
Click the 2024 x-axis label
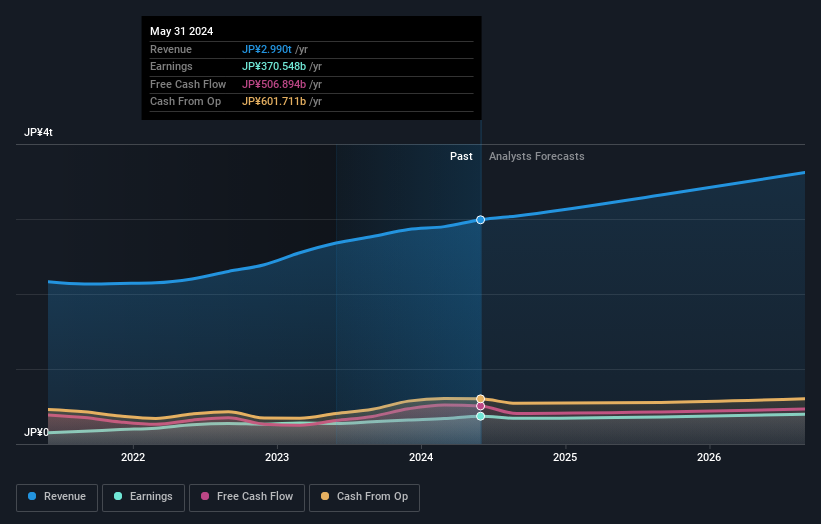tap(421, 457)
